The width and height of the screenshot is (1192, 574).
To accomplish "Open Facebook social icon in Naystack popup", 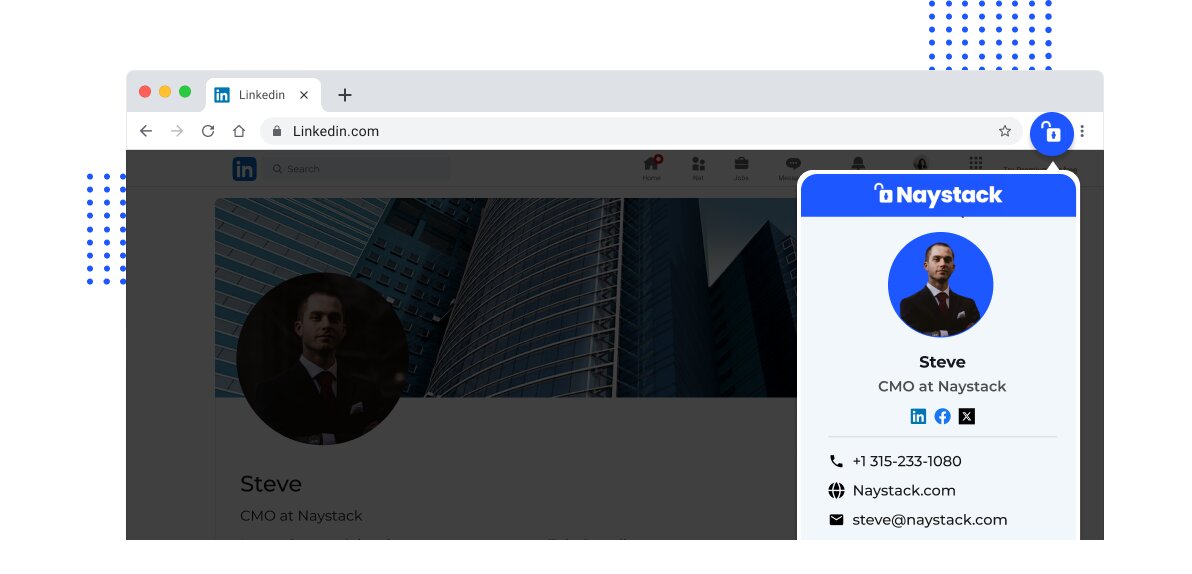I will 943,416.
